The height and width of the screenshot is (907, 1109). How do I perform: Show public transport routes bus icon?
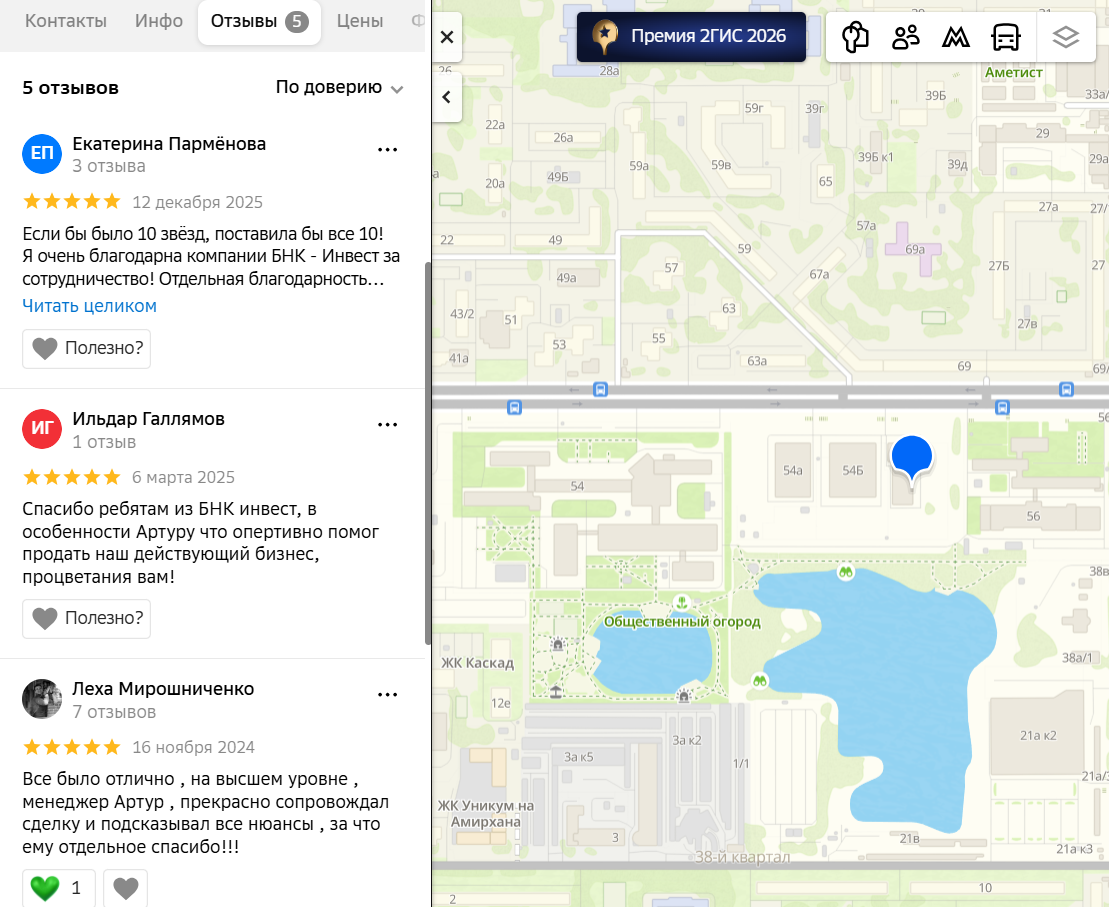pyautogui.click(x=1006, y=37)
